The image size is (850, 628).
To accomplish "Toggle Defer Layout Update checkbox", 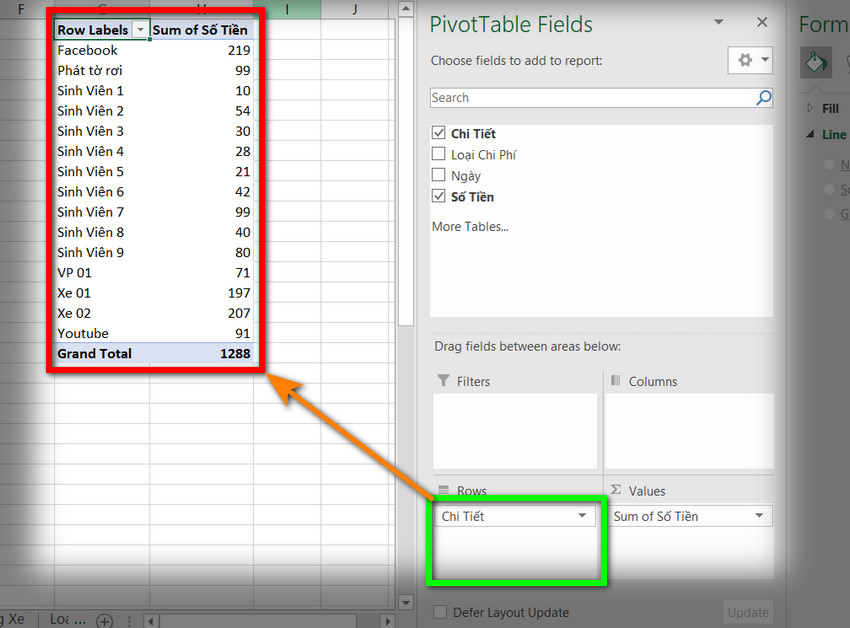I will [440, 612].
